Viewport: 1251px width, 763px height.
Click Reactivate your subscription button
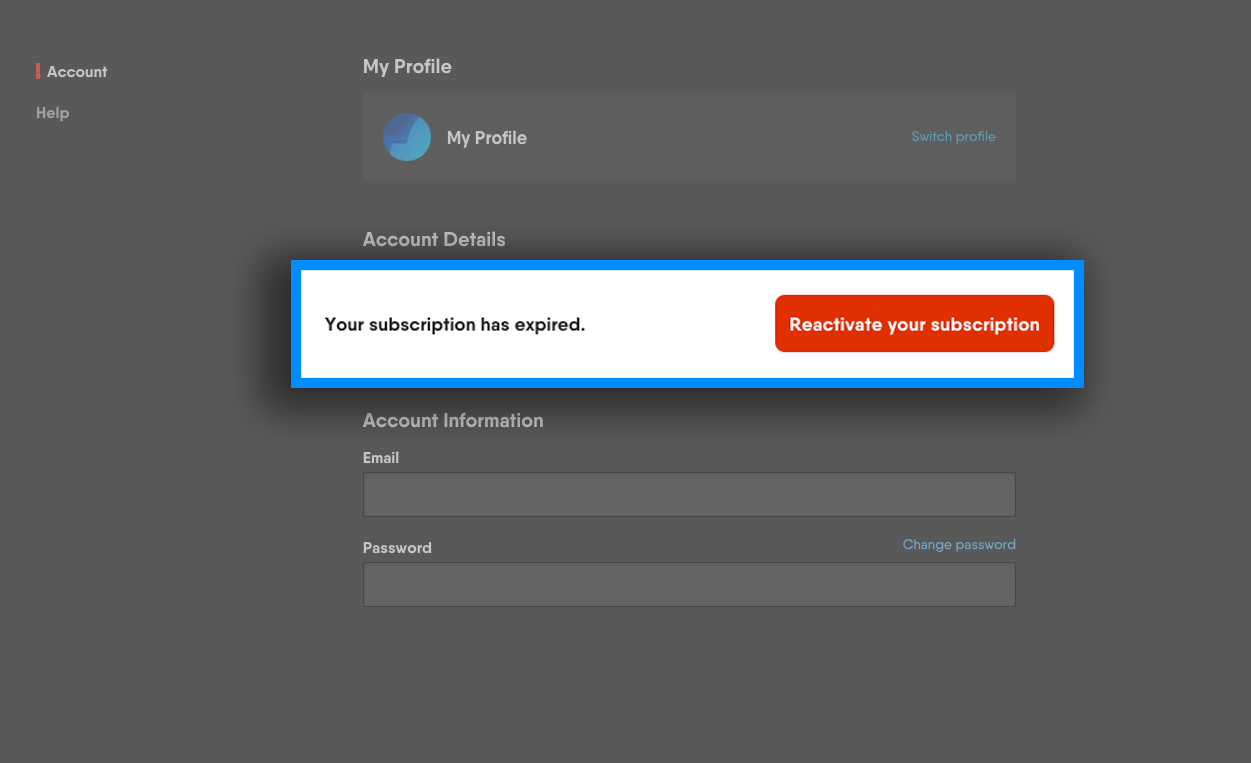pos(914,324)
